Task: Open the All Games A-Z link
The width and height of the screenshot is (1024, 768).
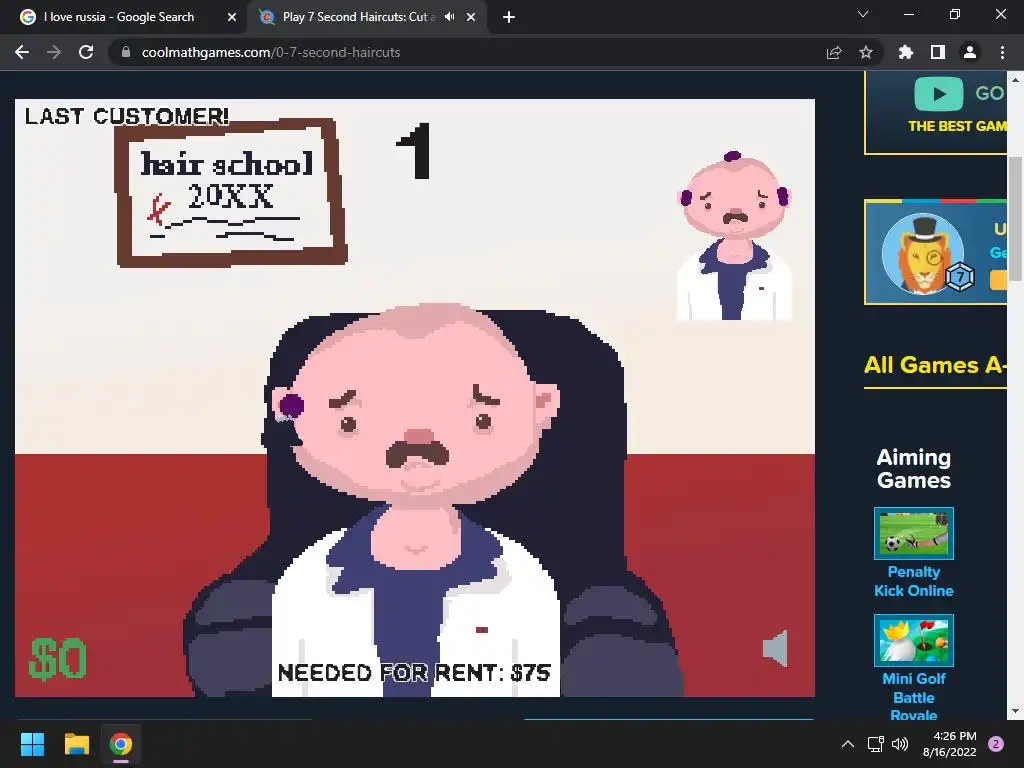Action: tap(935, 364)
